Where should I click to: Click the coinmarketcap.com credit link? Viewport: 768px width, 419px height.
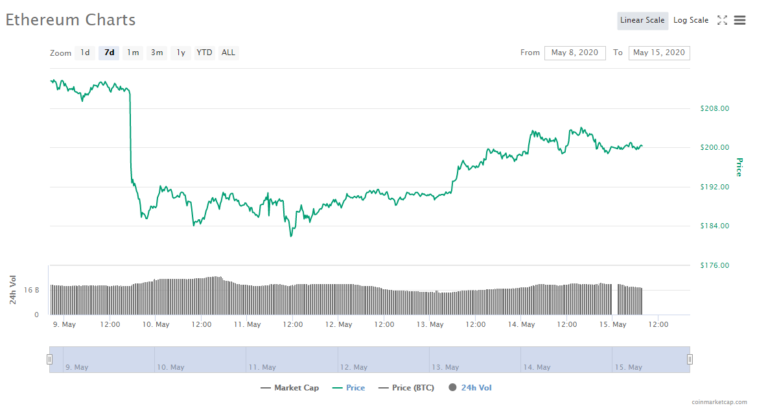coord(719,402)
